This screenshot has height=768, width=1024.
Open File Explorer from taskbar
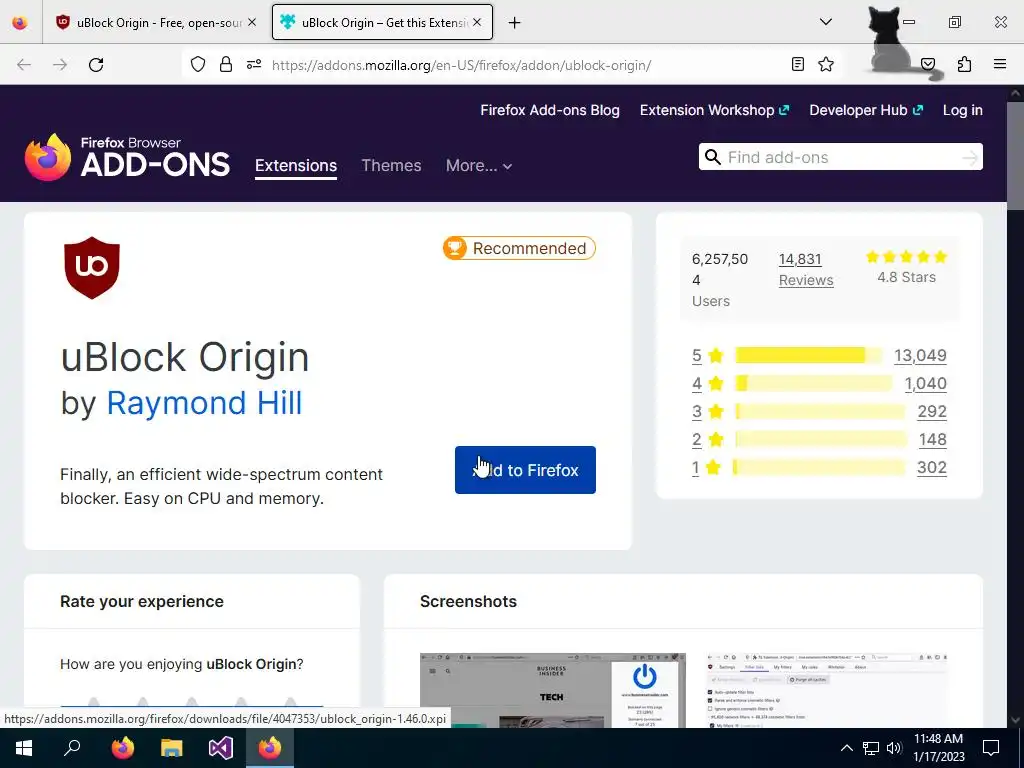pyautogui.click(x=172, y=748)
